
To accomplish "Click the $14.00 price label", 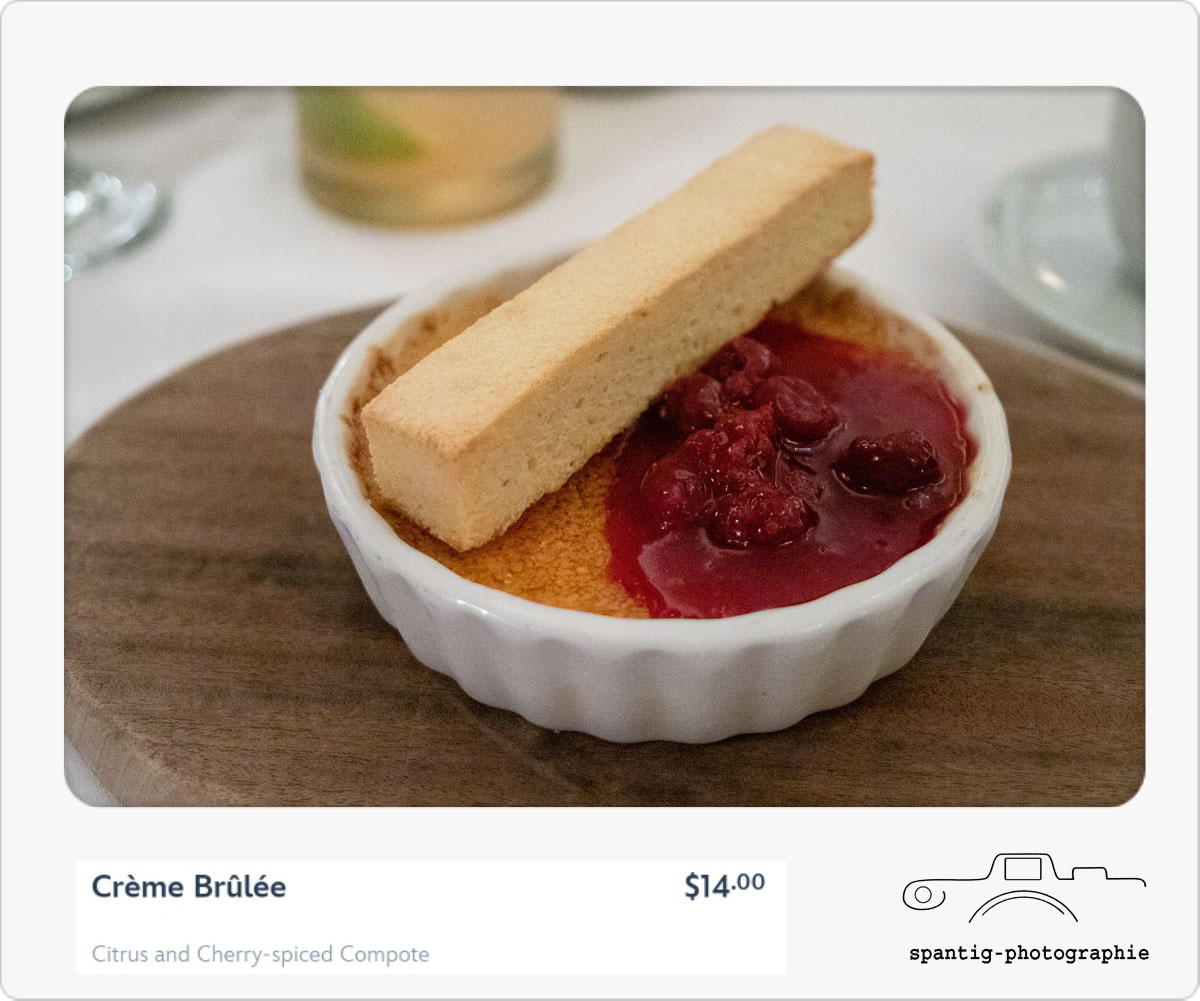I will (x=724, y=885).
